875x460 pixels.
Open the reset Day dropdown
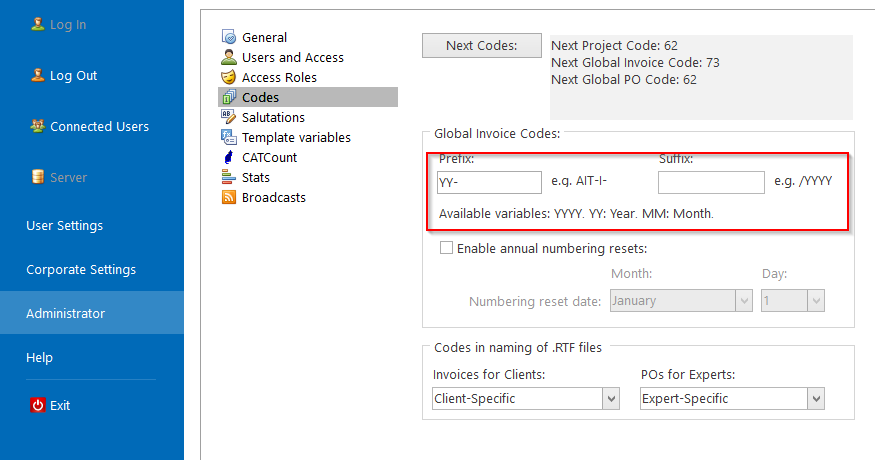click(792, 301)
